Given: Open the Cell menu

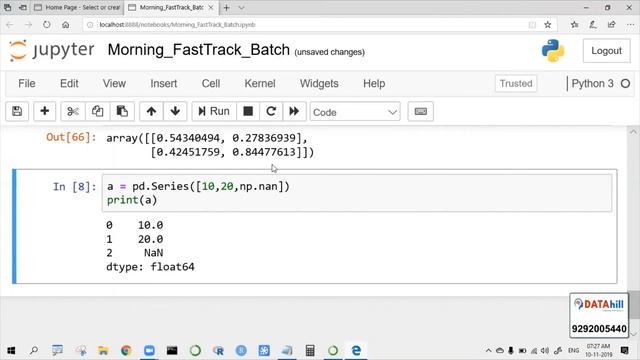Looking at the screenshot, I should pos(211,84).
